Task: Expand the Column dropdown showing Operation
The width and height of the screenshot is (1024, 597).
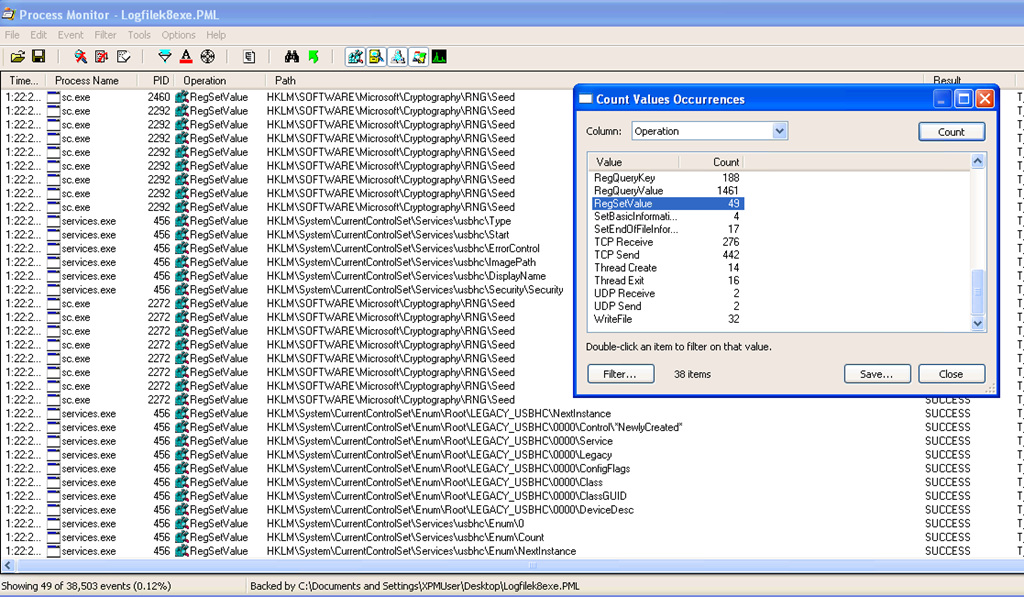Action: pos(780,131)
